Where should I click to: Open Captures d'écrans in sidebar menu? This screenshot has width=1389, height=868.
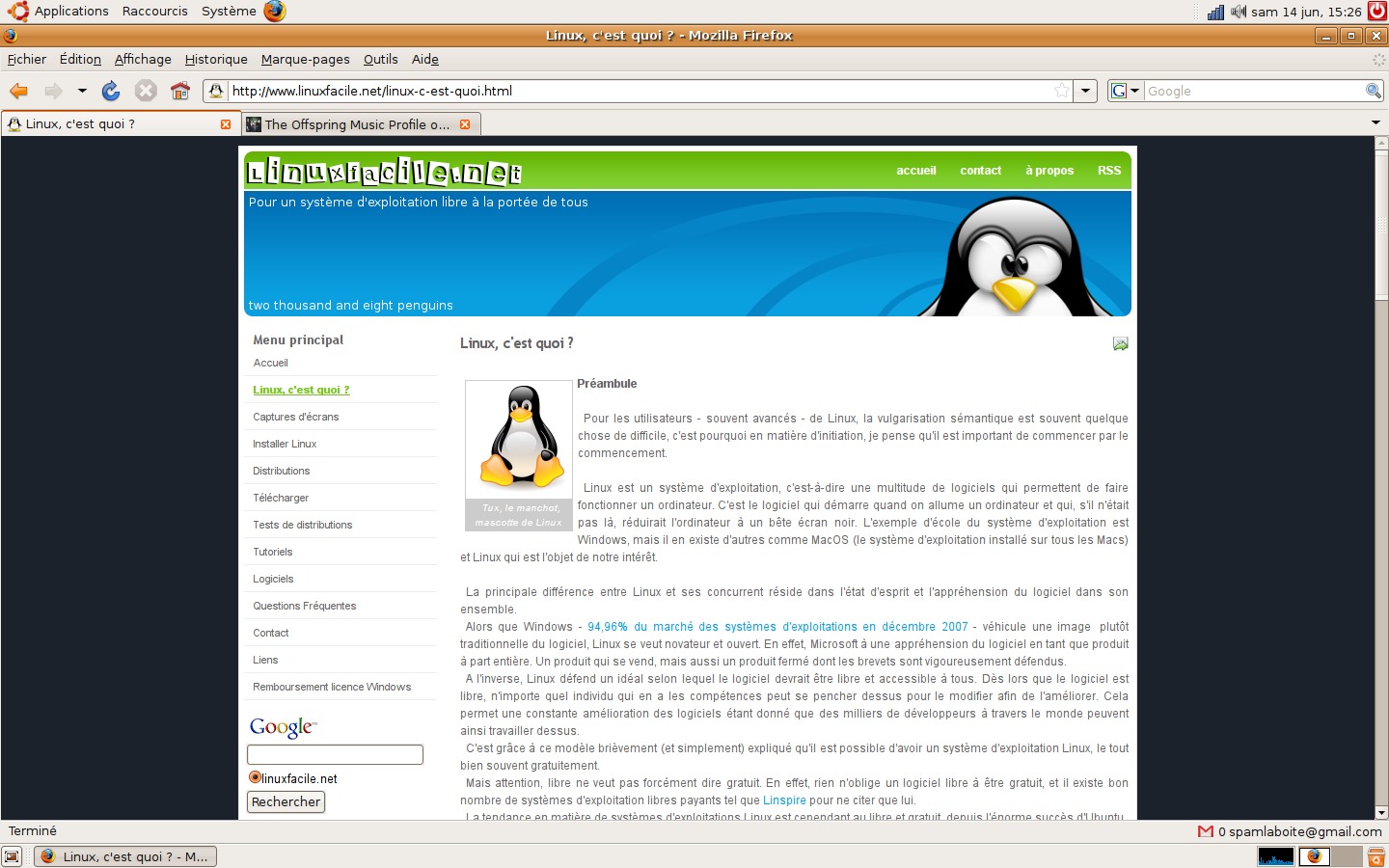tap(296, 417)
